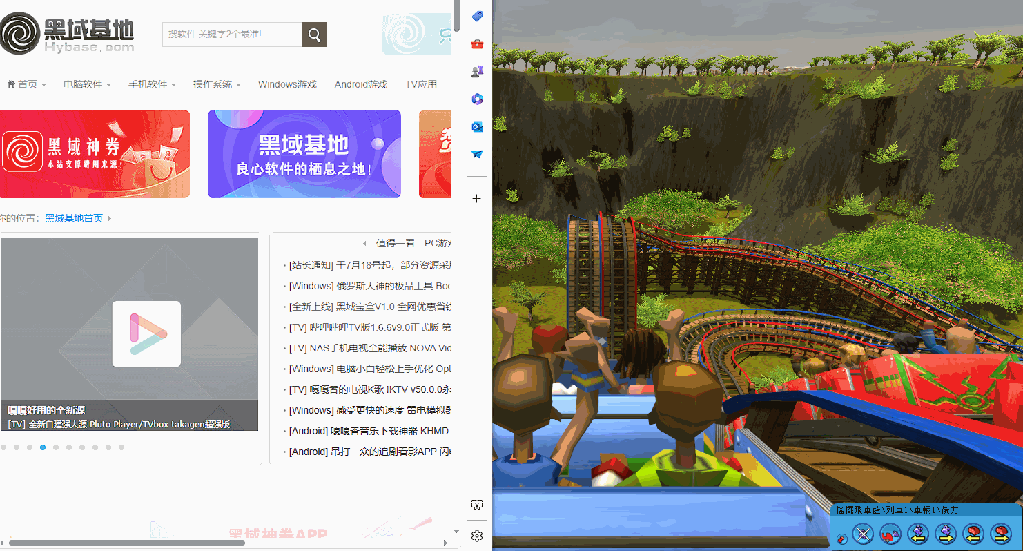Switch to previous guest, purple left arrow
Viewport: 1023px width, 551px height.
(x=918, y=534)
